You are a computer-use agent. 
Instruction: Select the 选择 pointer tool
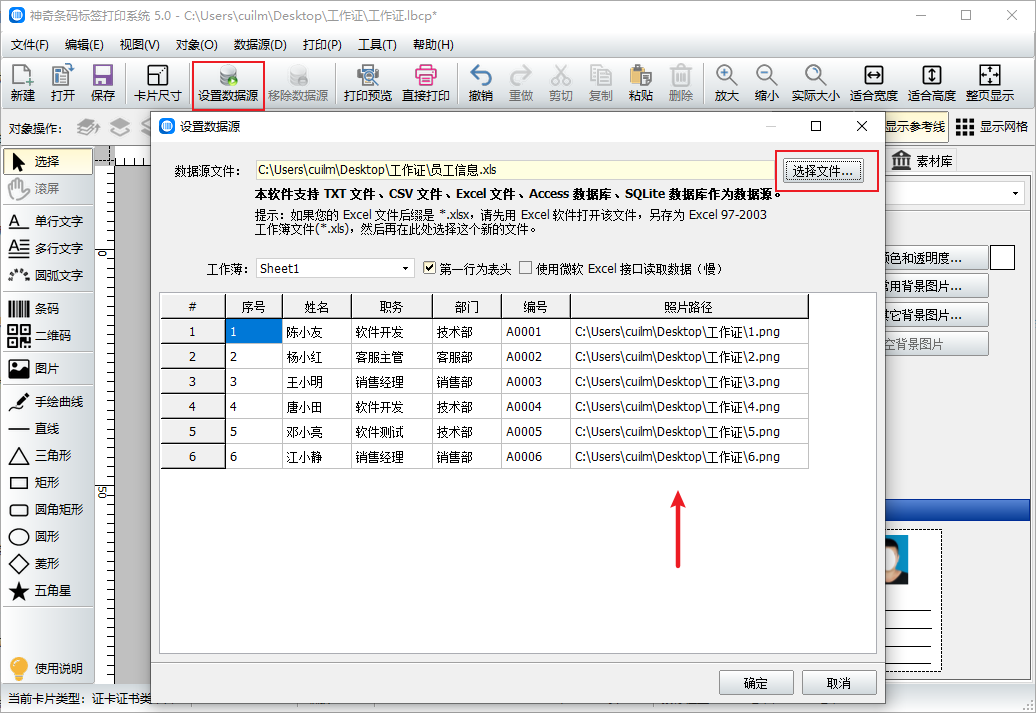tap(48, 161)
